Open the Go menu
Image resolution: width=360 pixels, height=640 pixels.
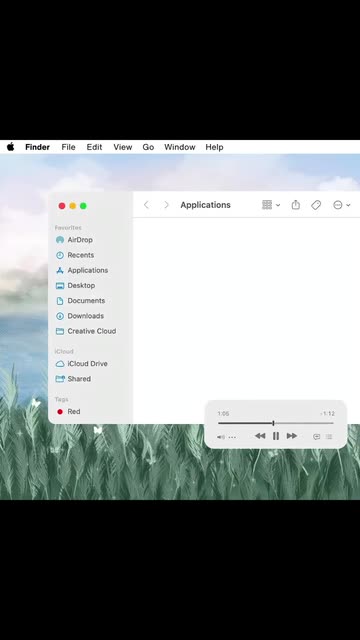coord(148,147)
